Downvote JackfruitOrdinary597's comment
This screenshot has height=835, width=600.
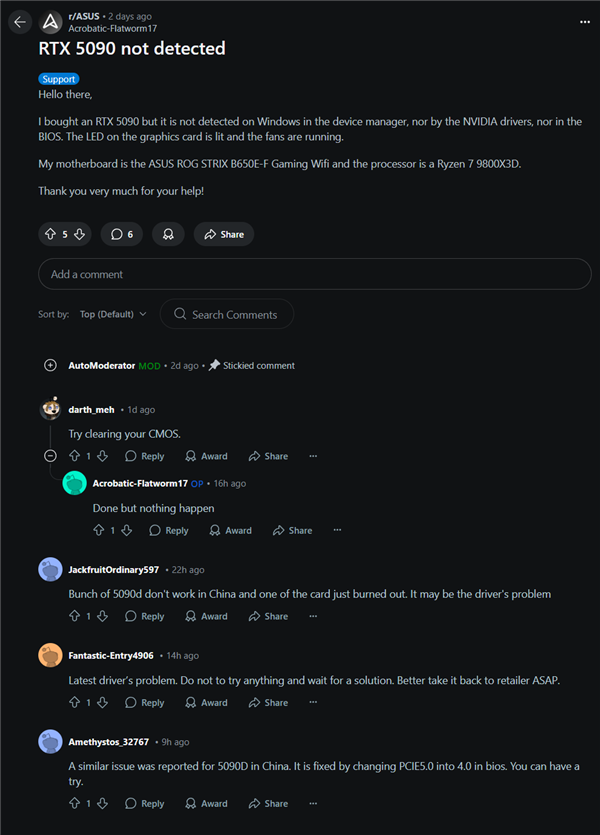point(102,616)
